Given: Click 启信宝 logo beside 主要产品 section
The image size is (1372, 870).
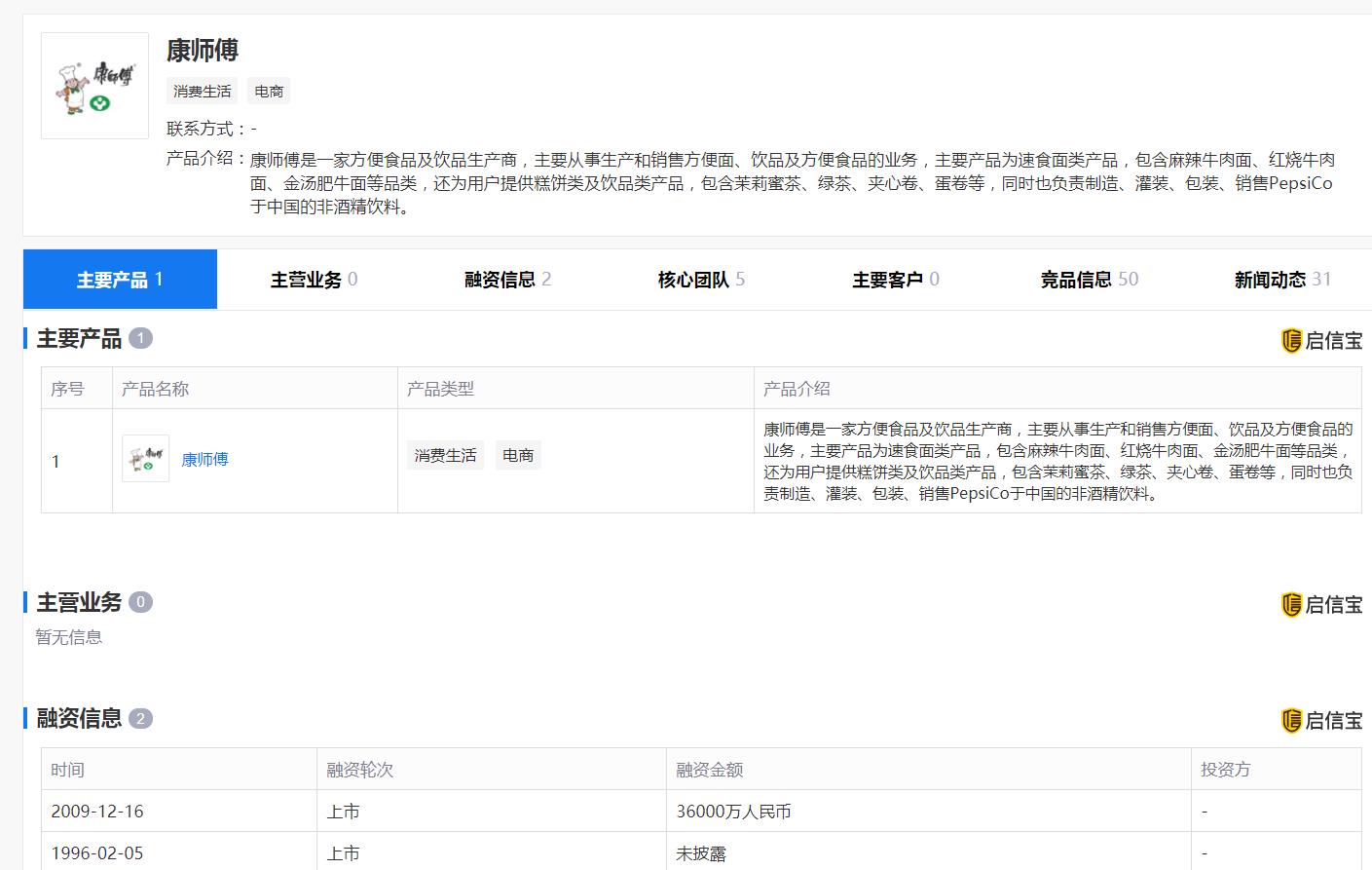Looking at the screenshot, I should [x=1320, y=340].
